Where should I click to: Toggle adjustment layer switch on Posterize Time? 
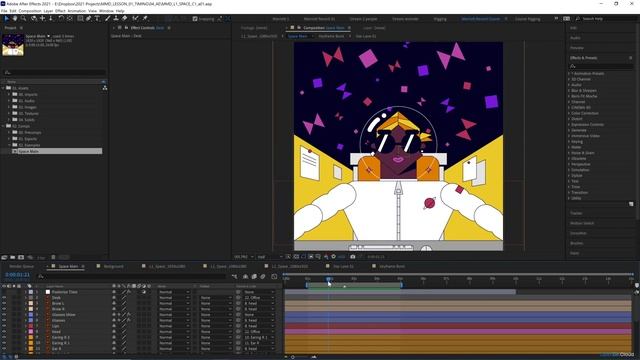pyautogui.click(x=144, y=292)
